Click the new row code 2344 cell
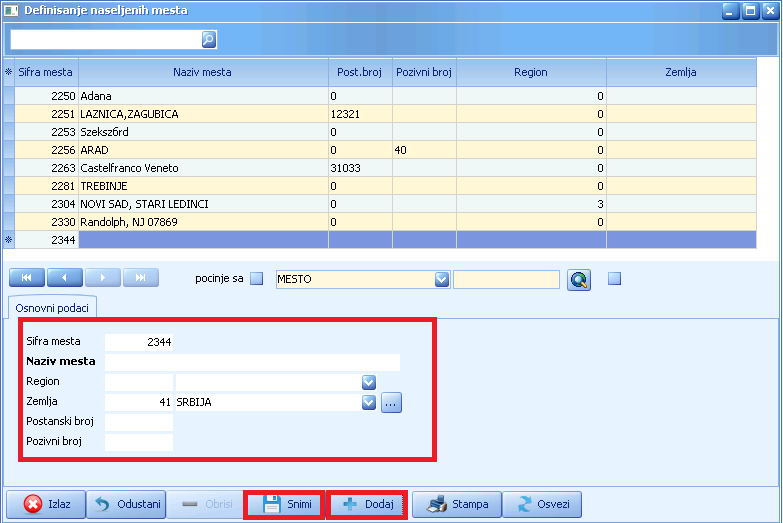The image size is (783, 523). point(46,240)
